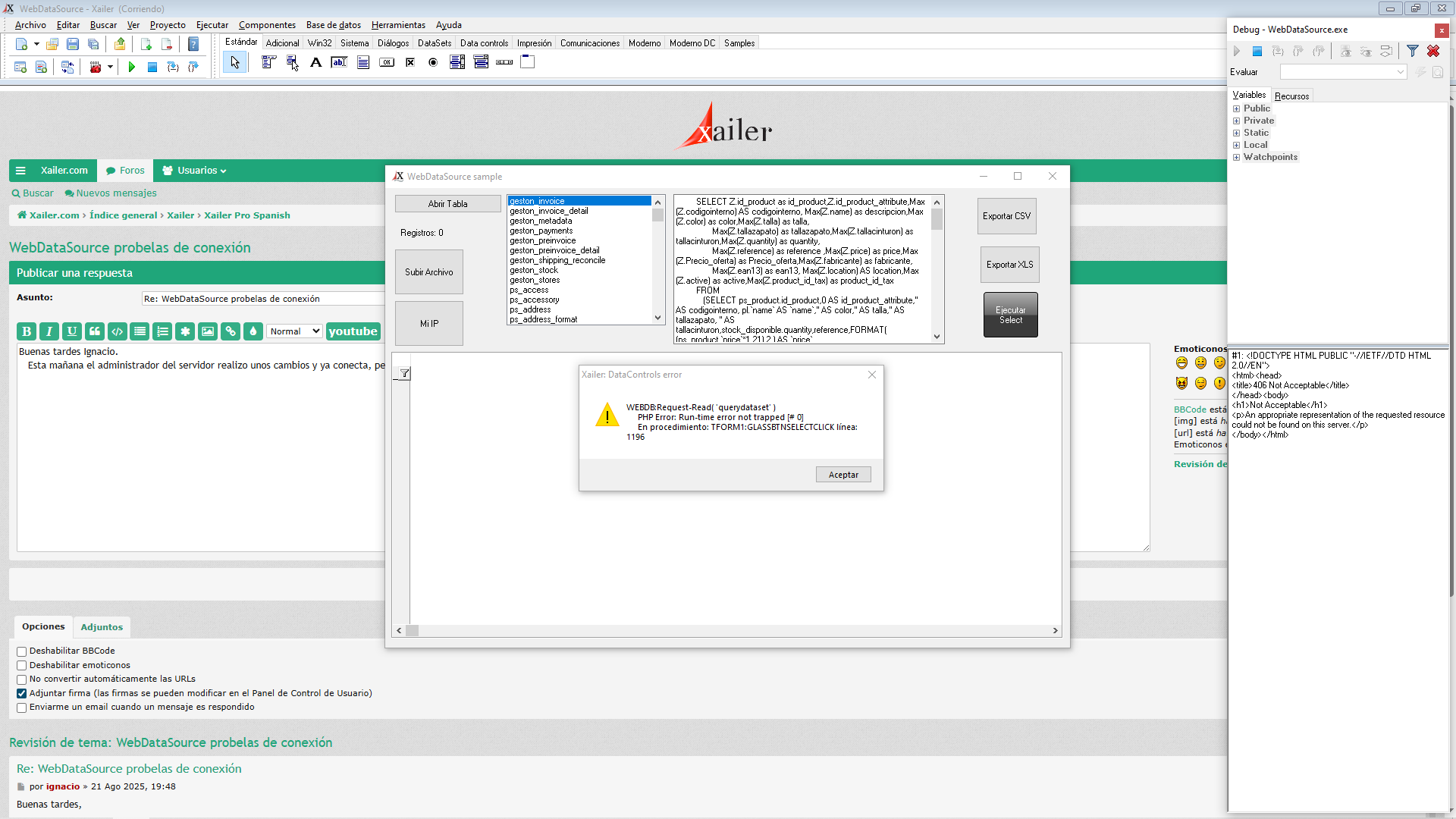The image size is (1456, 819).
Task: Switch to the Recursos tab in Debug
Action: [1291, 96]
